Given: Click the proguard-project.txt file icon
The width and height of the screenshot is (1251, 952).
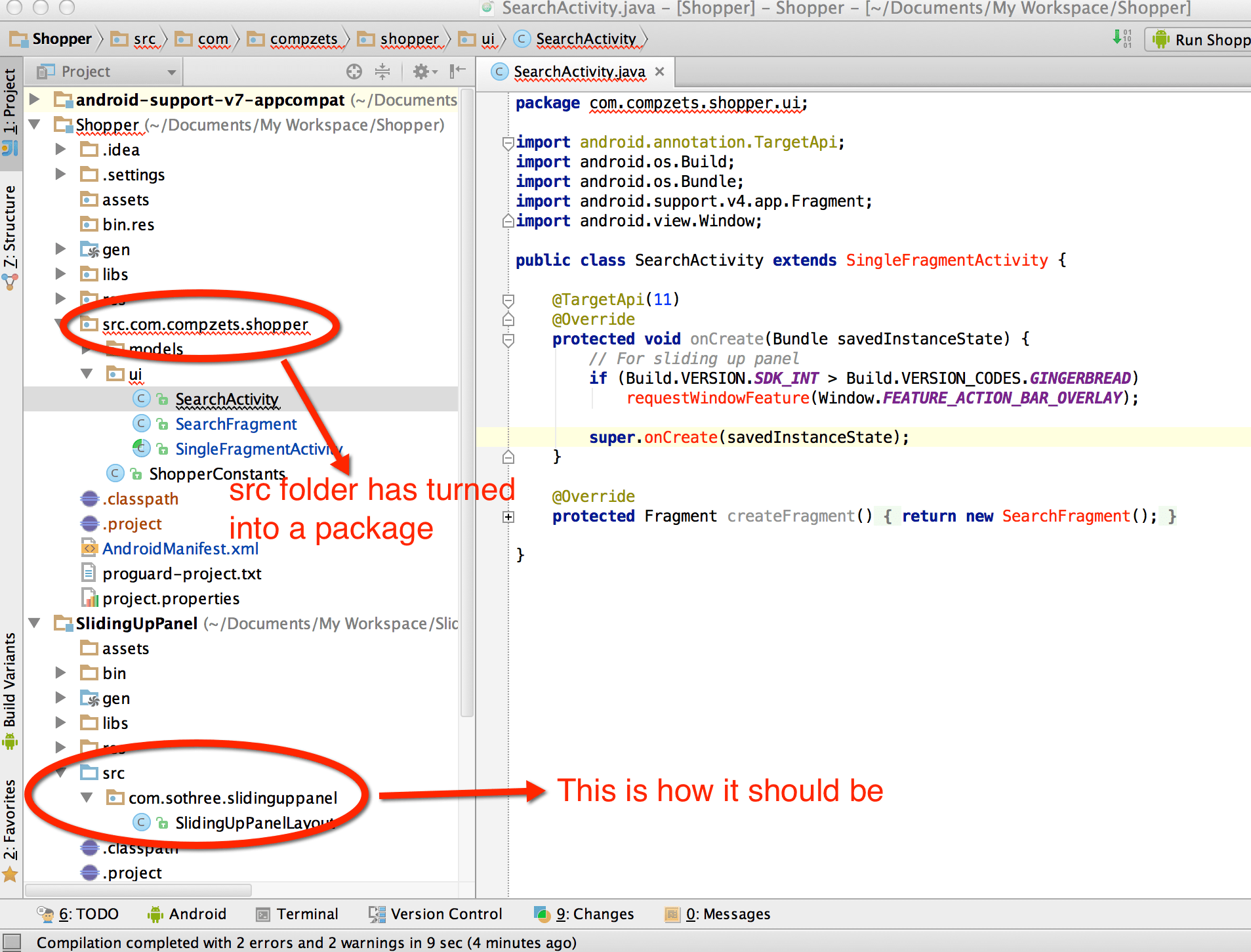Looking at the screenshot, I should [89, 573].
